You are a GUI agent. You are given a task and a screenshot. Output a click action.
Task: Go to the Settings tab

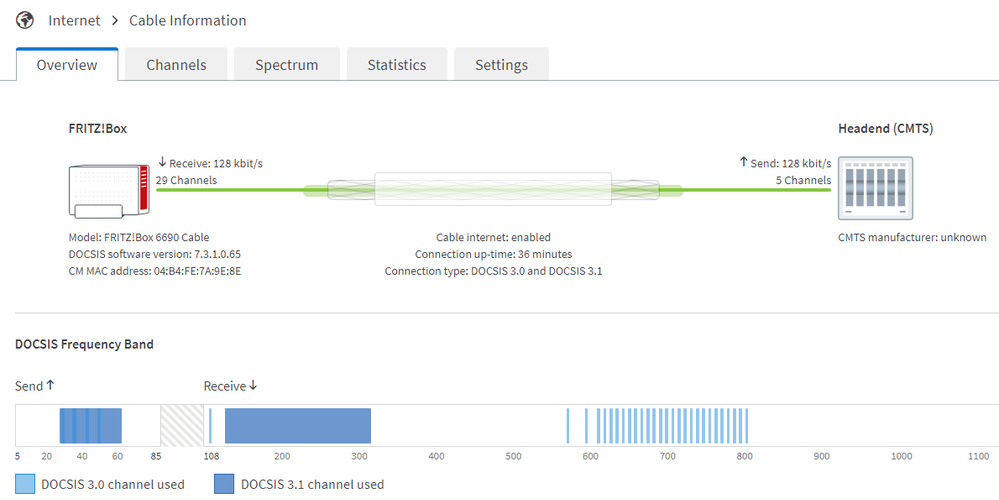pos(501,65)
